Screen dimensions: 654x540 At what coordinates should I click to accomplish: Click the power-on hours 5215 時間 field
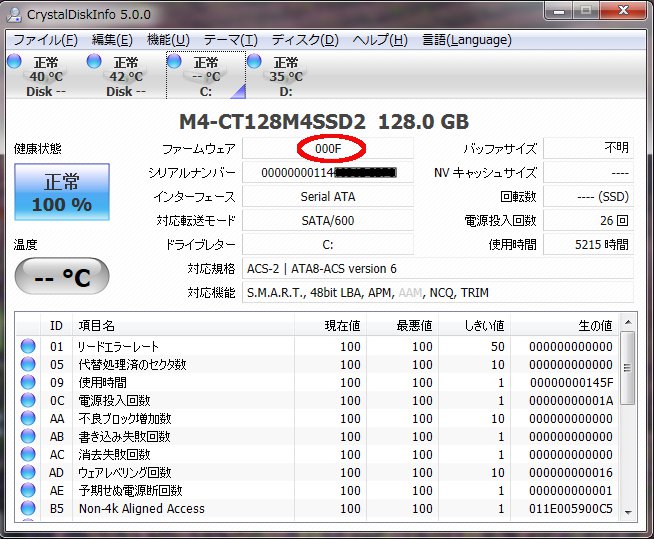pos(588,244)
